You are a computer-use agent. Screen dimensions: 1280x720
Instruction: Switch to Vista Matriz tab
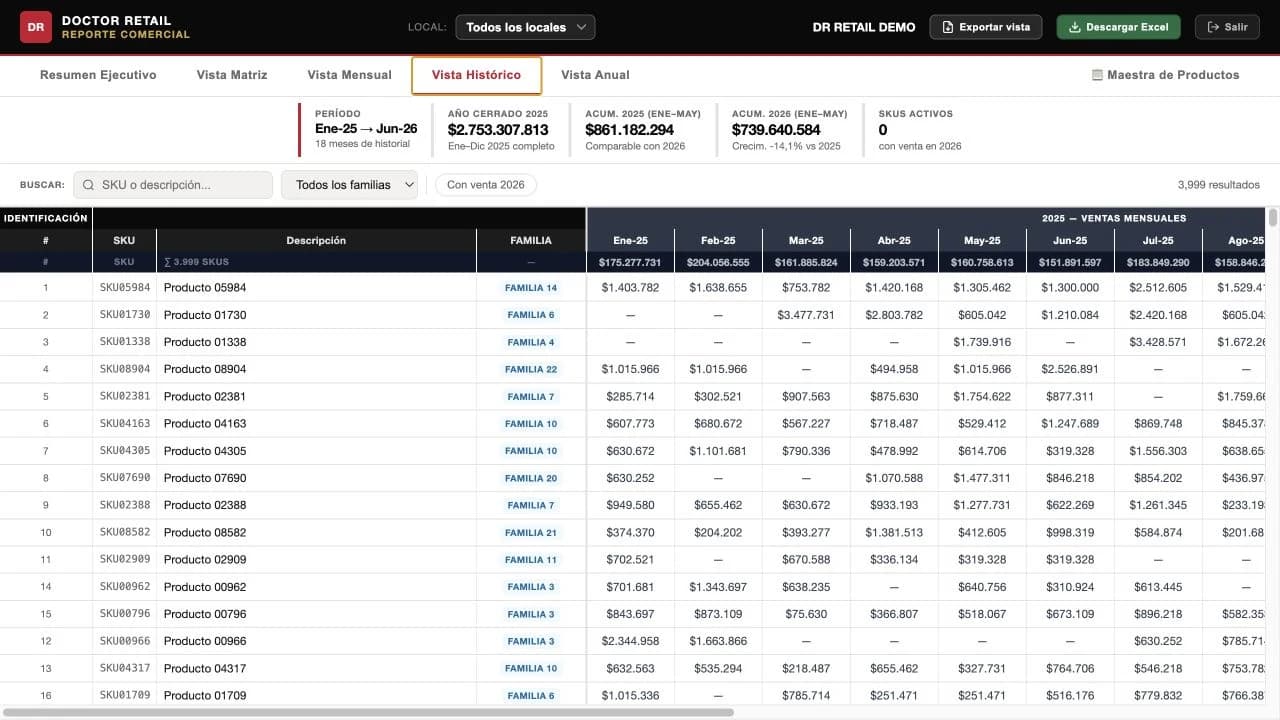(232, 75)
